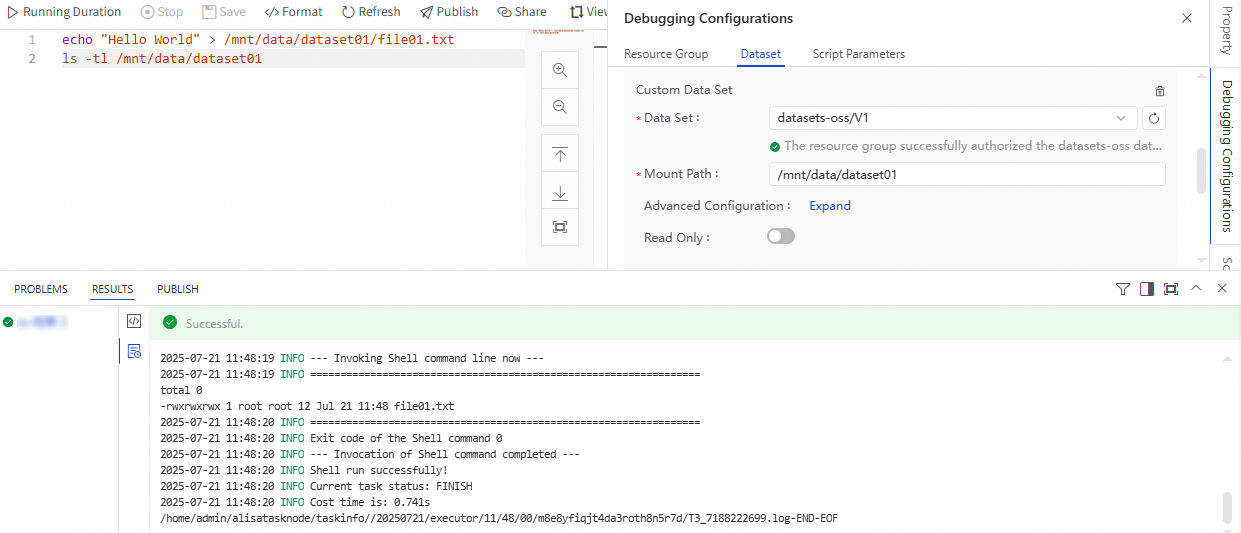1241x533 pixels.
Task: Click the Format button in toolbar
Action: (x=294, y=12)
